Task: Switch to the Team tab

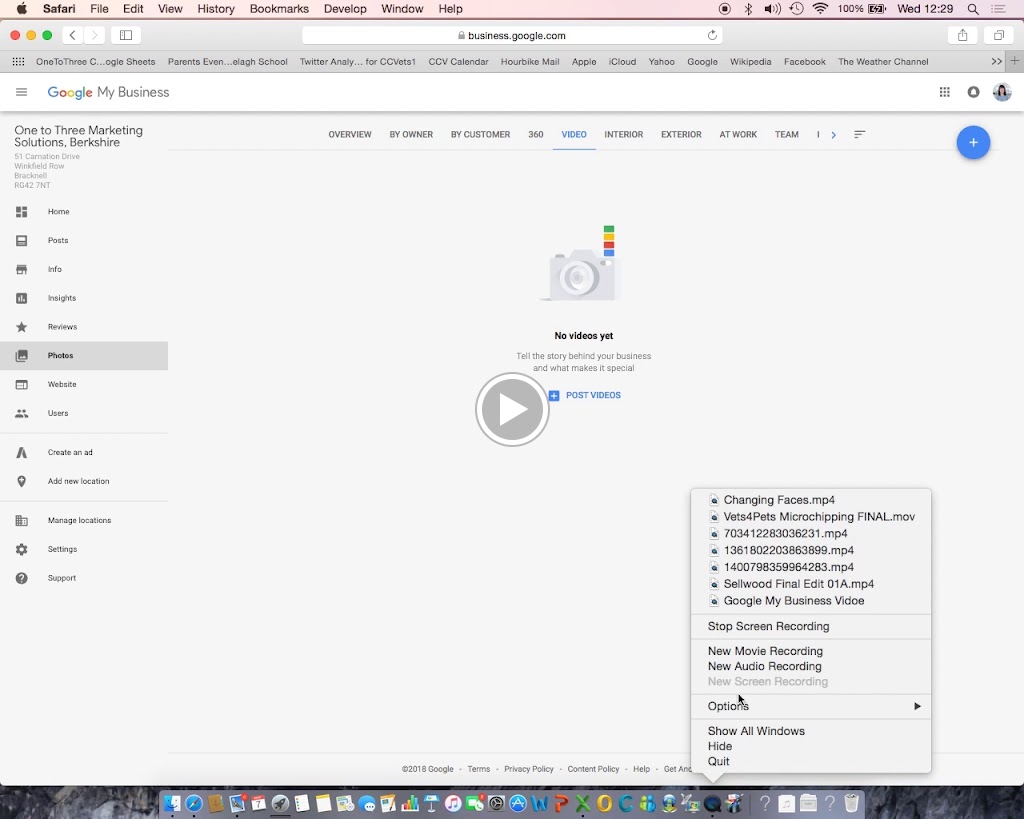Action: [787, 135]
